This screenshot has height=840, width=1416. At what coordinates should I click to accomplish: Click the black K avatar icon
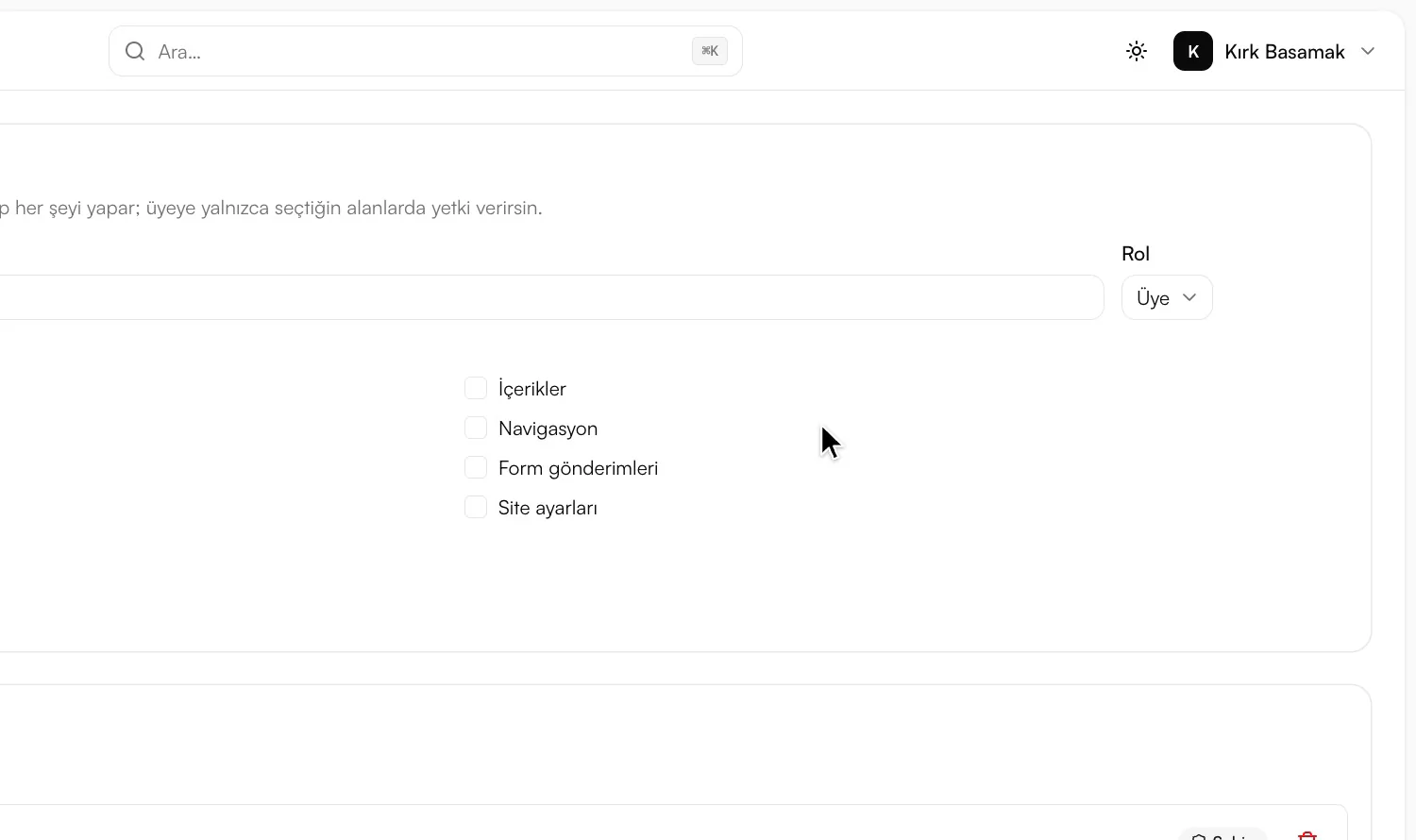[1193, 51]
